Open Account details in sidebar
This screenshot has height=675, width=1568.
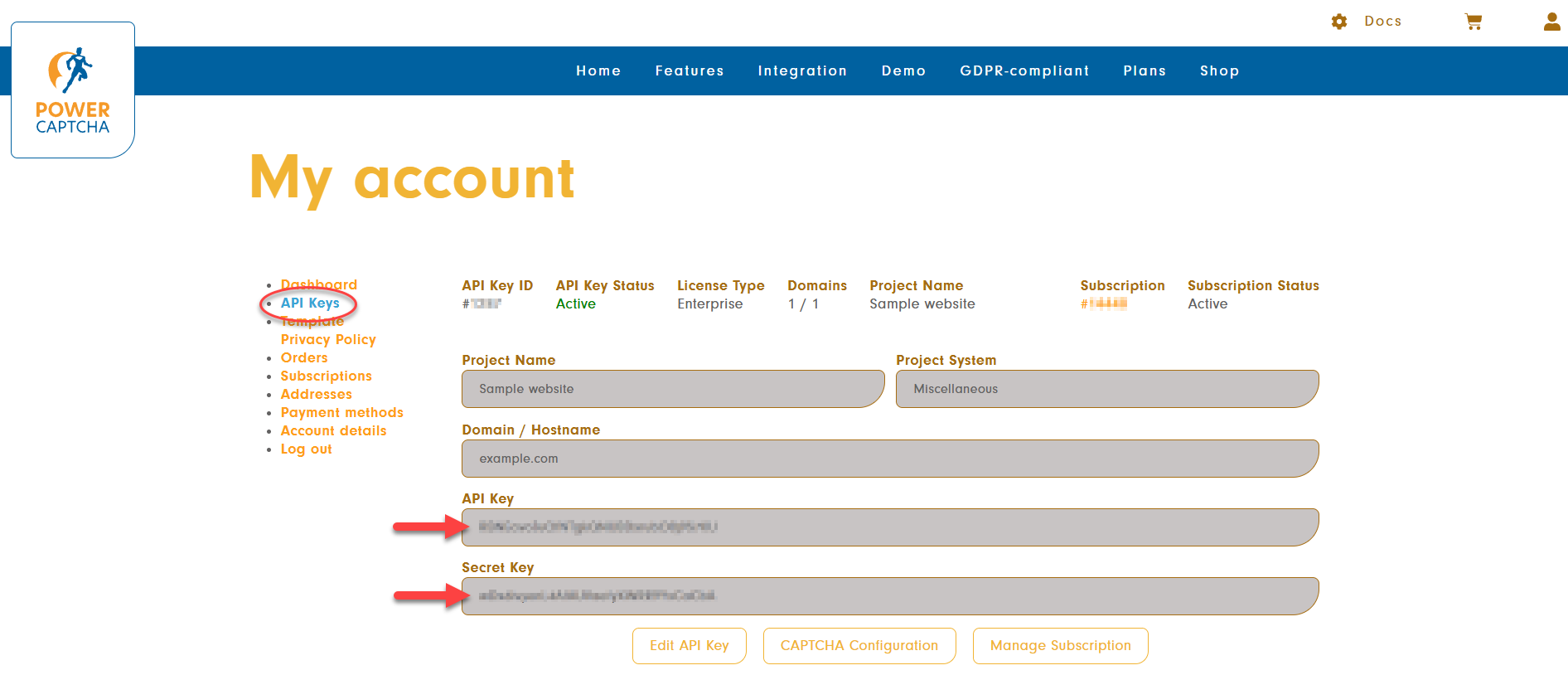pos(333,431)
